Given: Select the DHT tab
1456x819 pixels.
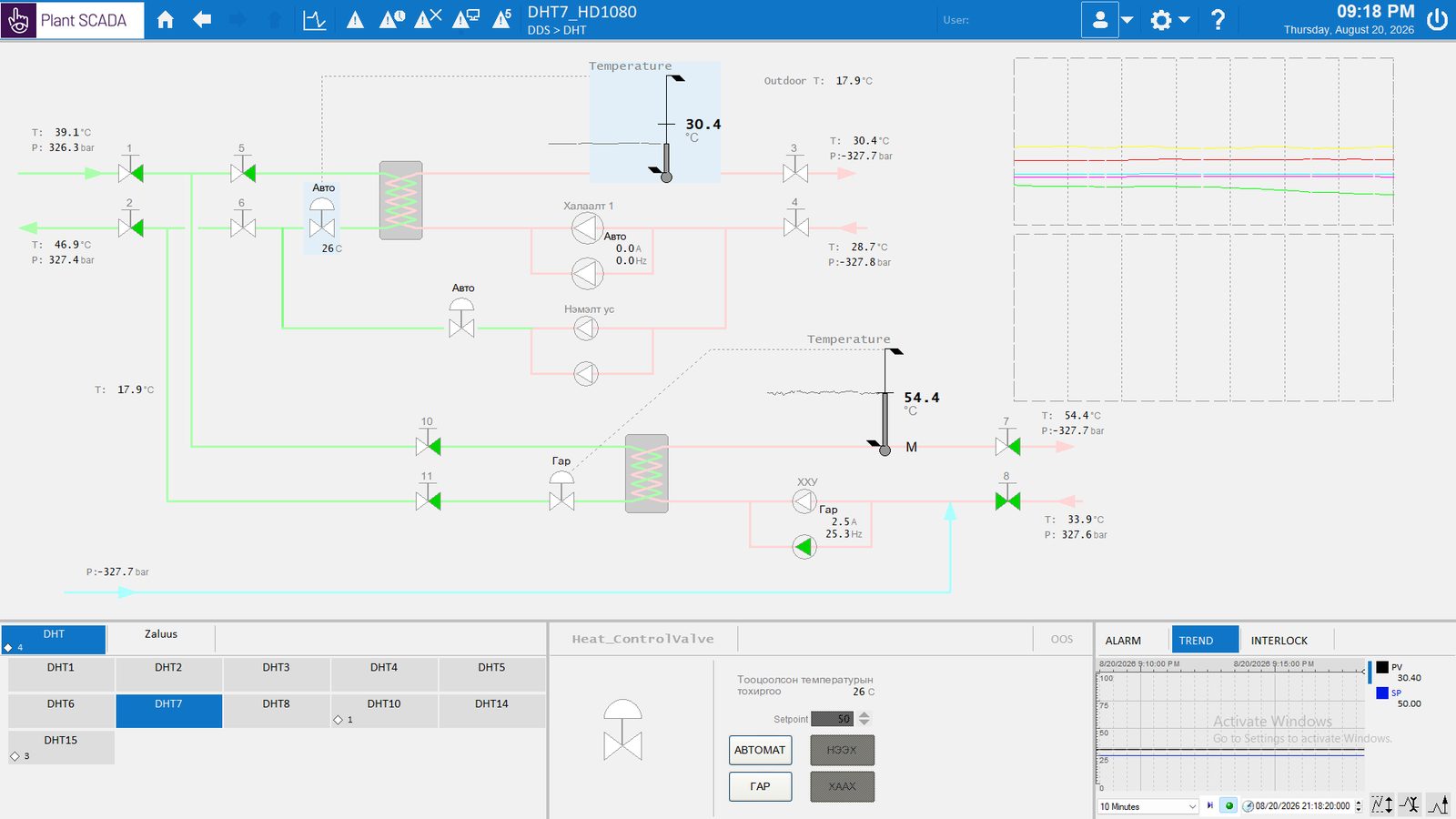Looking at the screenshot, I should (54, 639).
